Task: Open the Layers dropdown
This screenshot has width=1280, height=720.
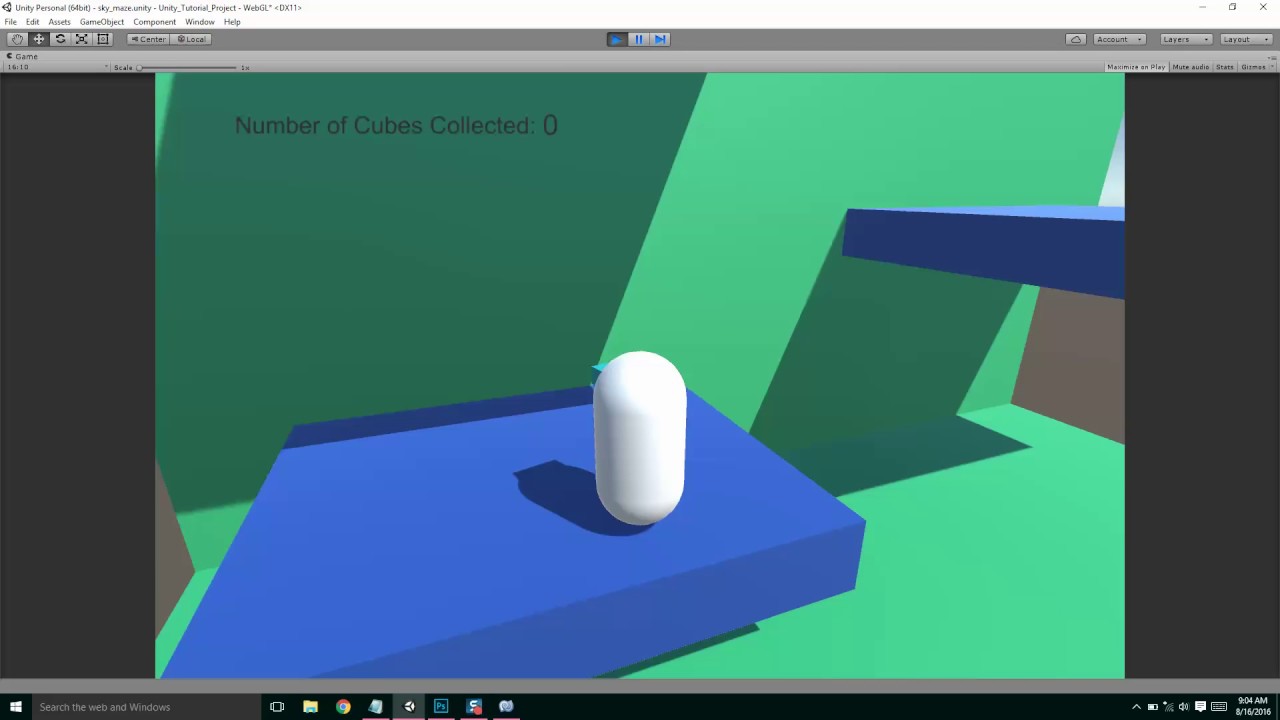Action: click(1186, 39)
